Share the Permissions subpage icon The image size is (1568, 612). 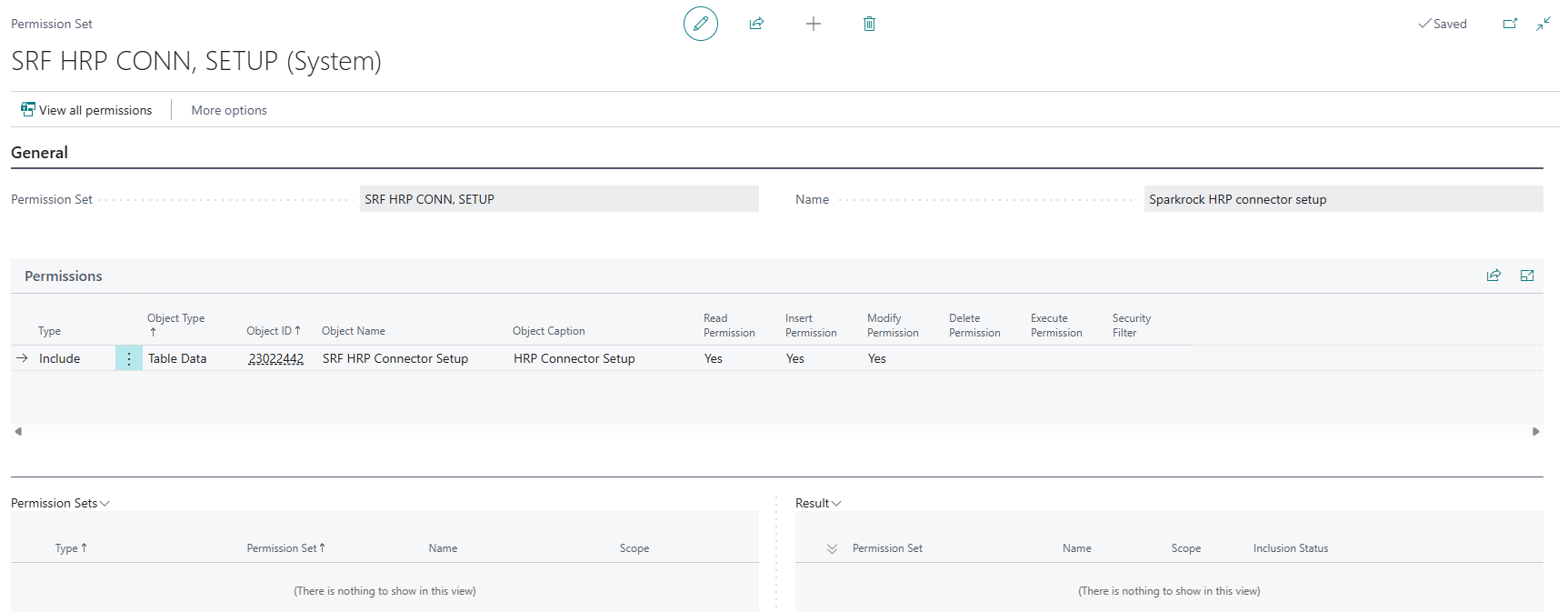pyautogui.click(x=1493, y=276)
